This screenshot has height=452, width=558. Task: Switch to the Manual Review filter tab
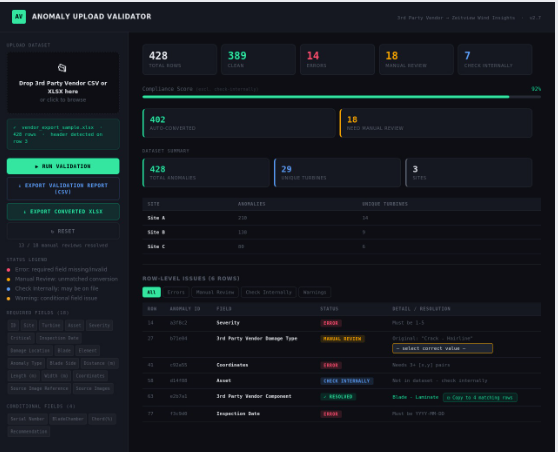pos(215,292)
